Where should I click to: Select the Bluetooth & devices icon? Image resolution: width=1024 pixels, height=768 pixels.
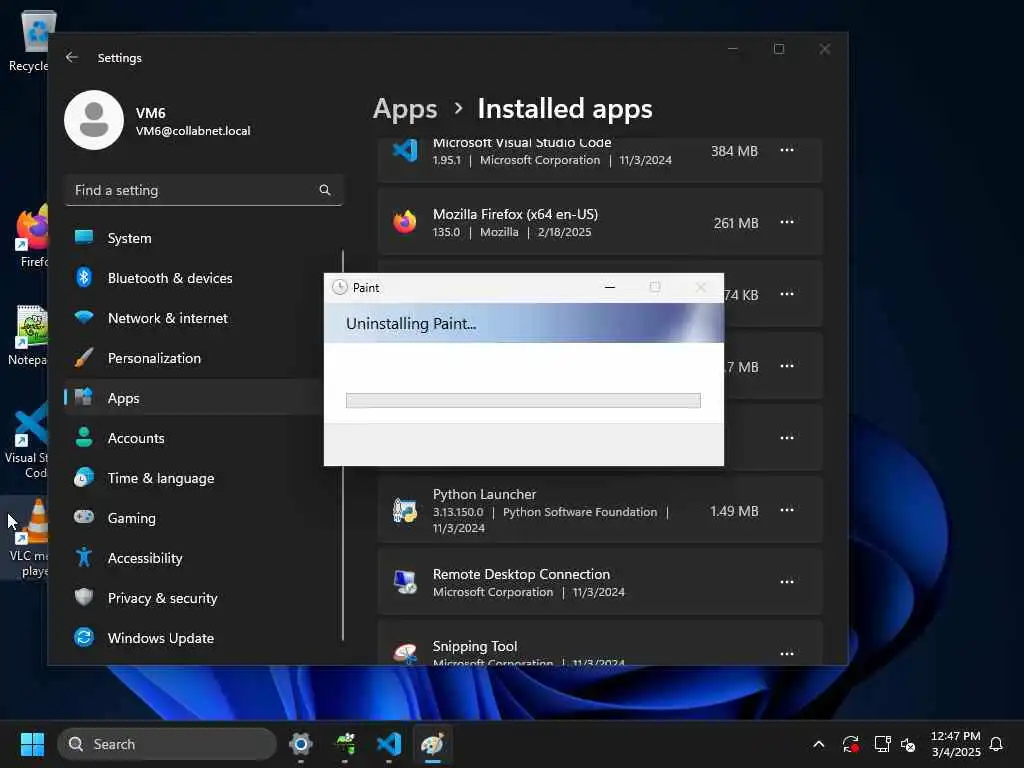tap(84, 278)
